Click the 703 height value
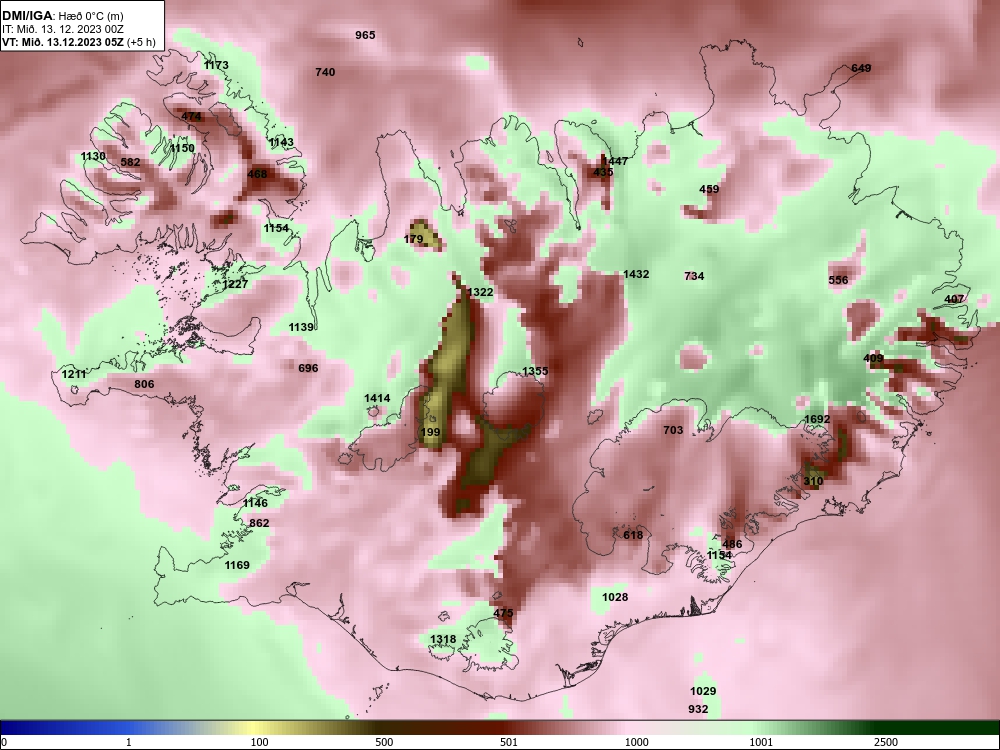The image size is (1000, 750). [673, 430]
